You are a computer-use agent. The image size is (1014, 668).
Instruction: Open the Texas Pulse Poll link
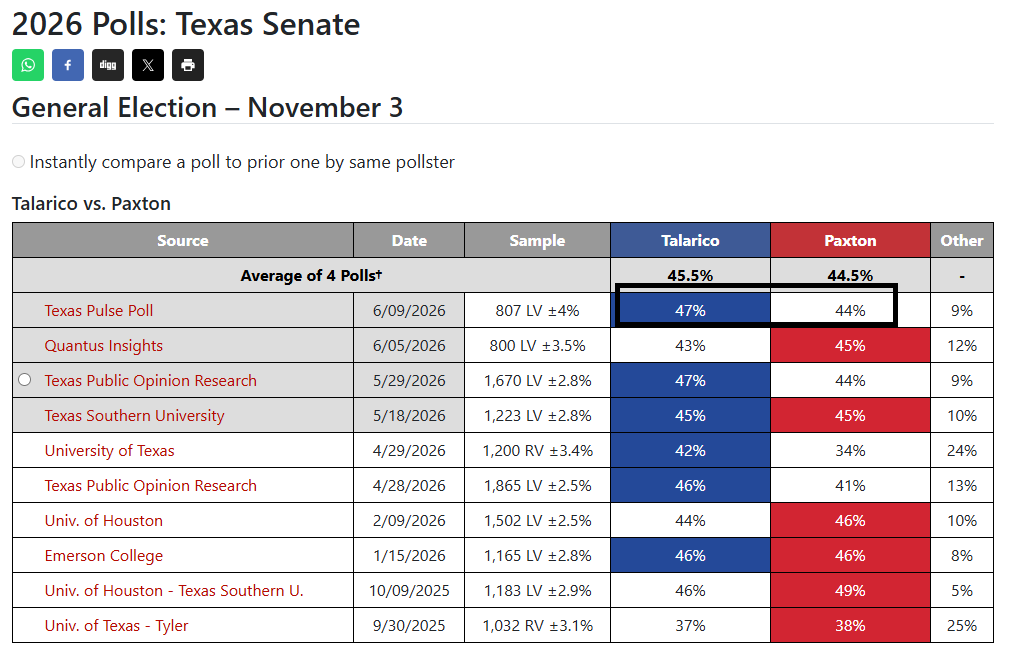[x=99, y=311]
